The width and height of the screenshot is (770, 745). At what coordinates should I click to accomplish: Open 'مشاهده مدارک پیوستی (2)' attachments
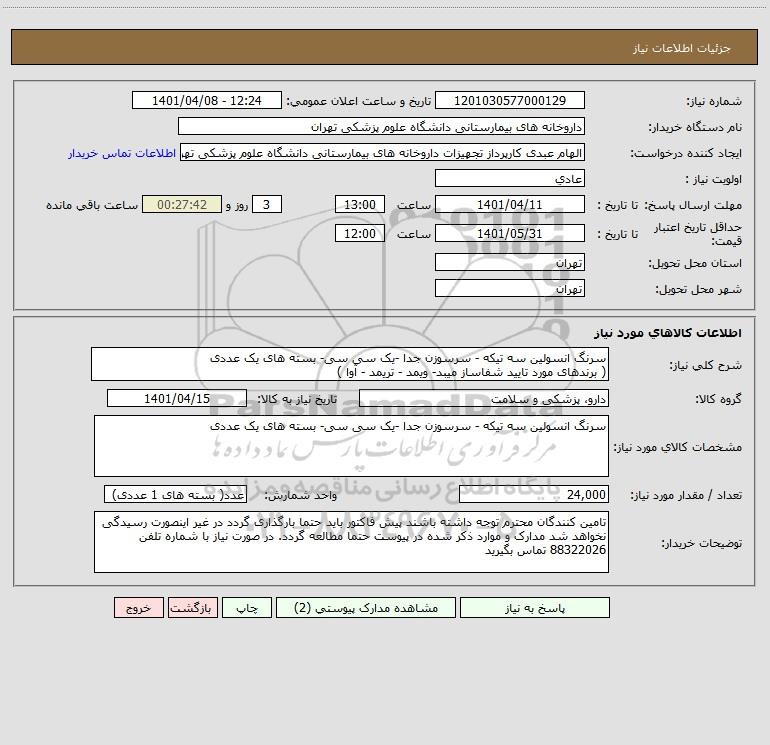[366, 608]
